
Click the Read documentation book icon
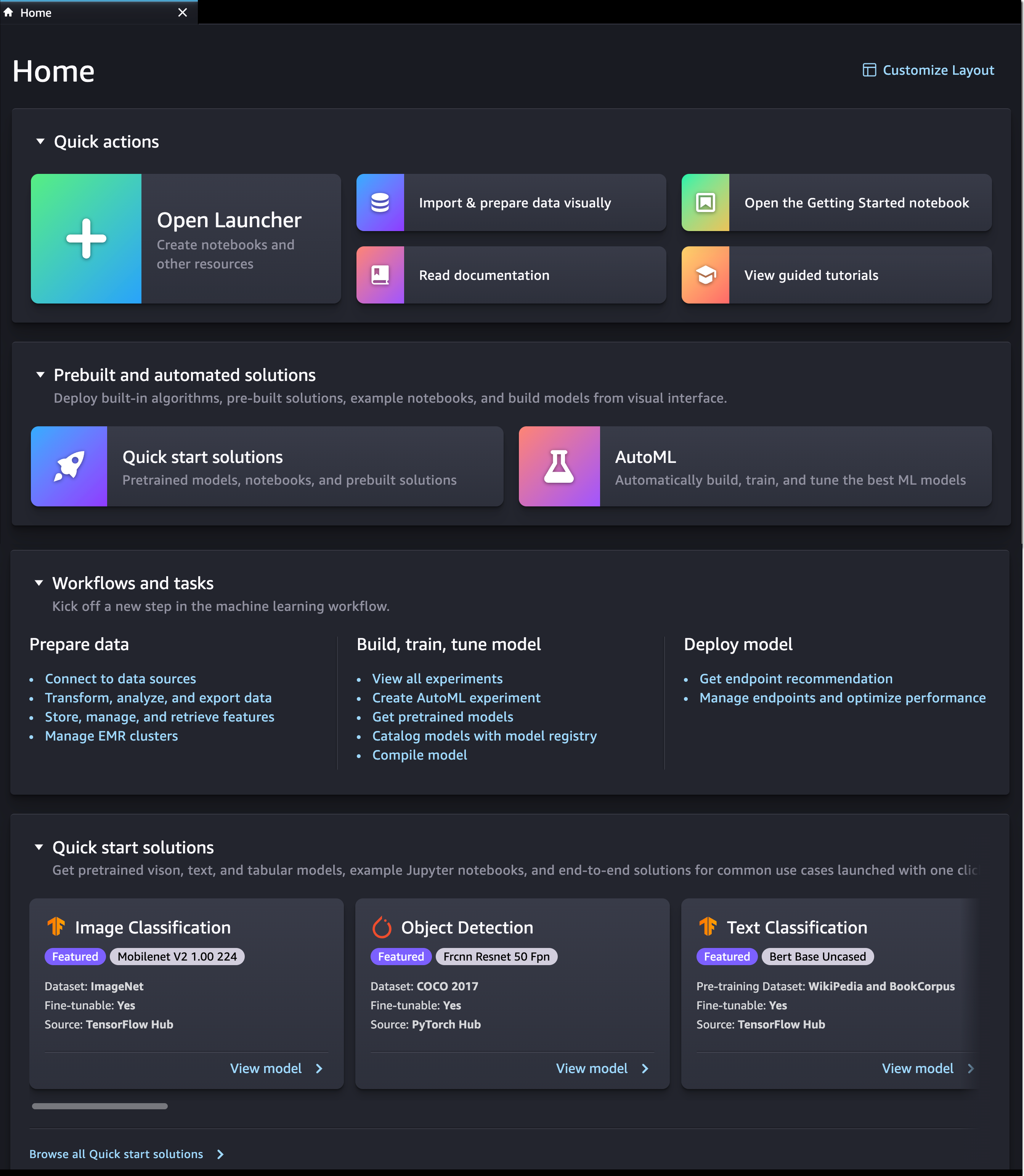[x=380, y=275]
